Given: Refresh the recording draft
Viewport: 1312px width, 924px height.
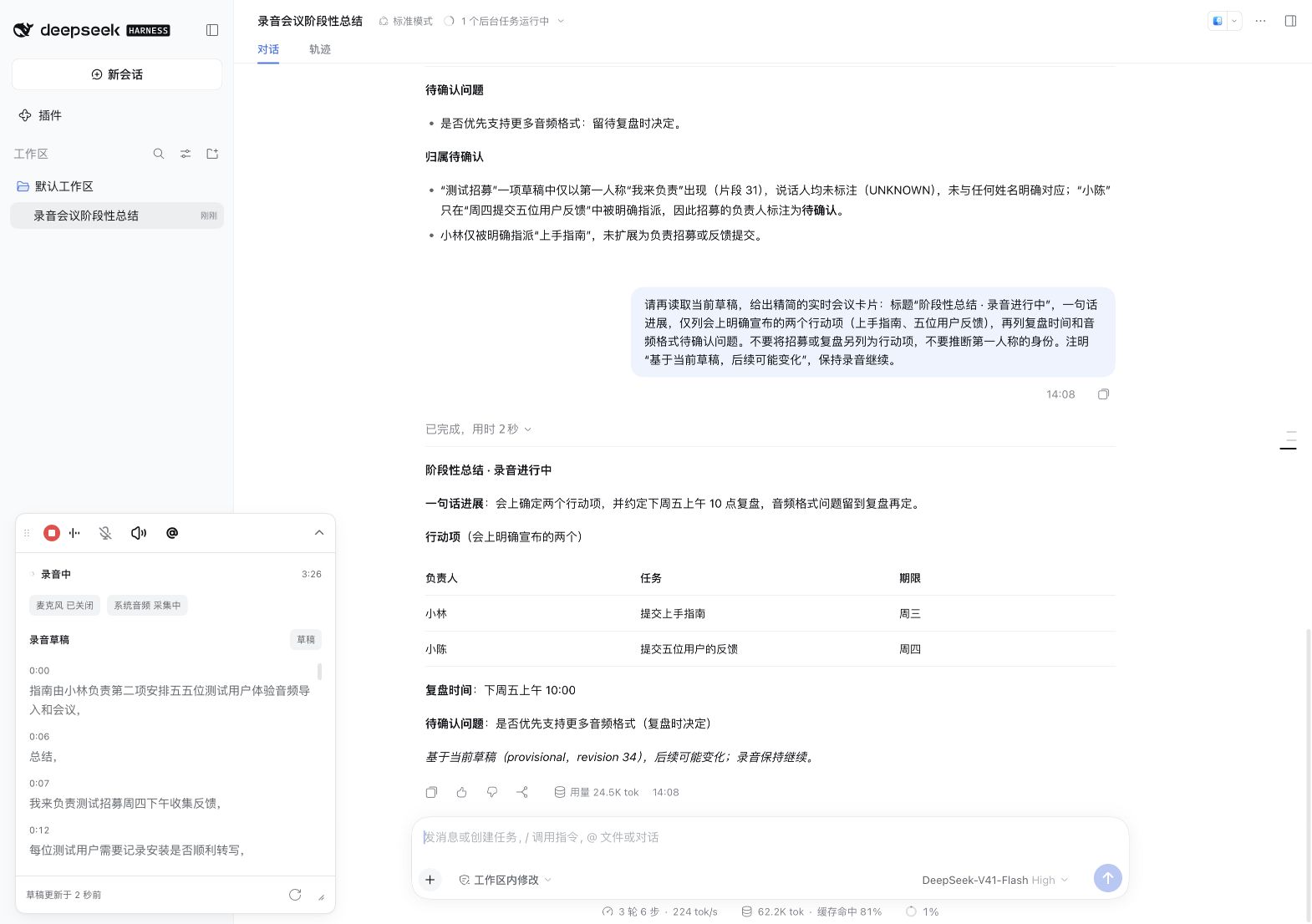Looking at the screenshot, I should coord(295,895).
